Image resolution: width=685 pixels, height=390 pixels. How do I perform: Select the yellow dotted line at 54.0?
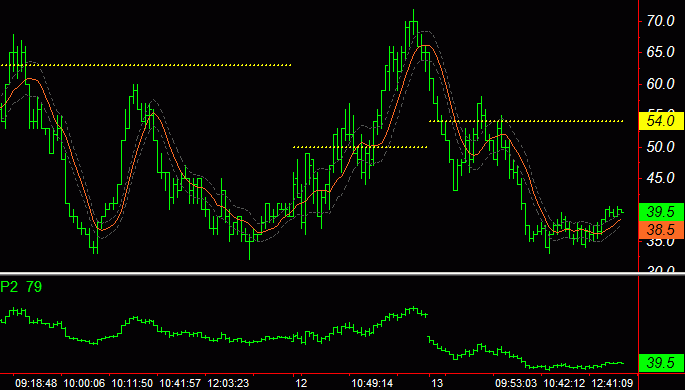(526, 121)
